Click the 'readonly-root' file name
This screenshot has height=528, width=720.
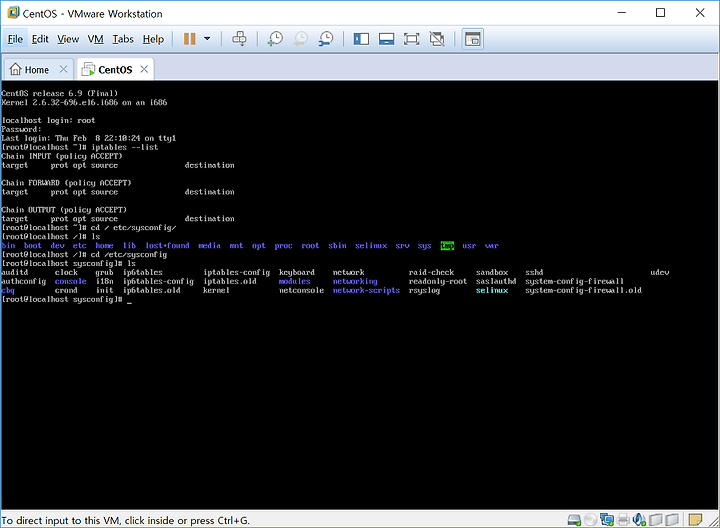438,281
